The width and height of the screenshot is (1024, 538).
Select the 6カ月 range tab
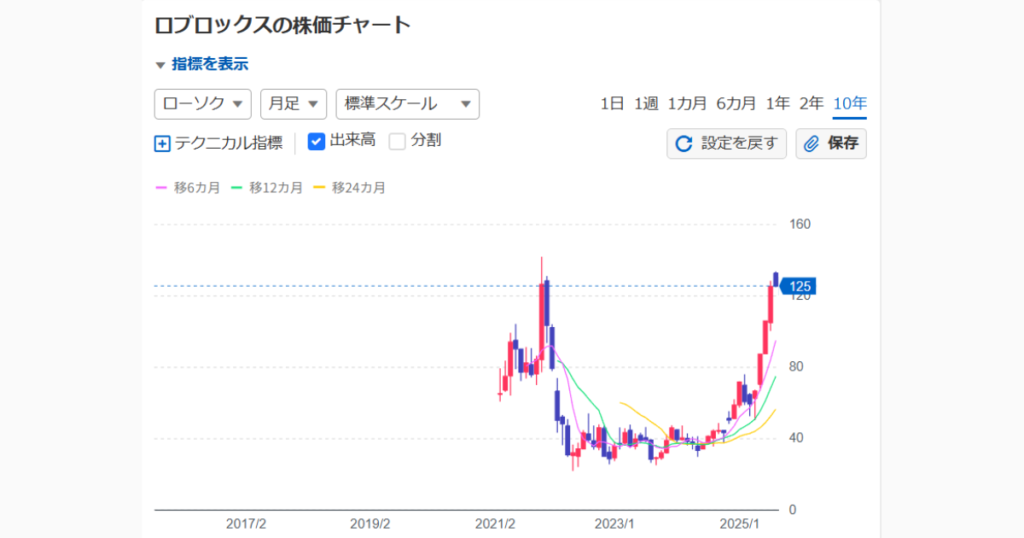pos(736,104)
